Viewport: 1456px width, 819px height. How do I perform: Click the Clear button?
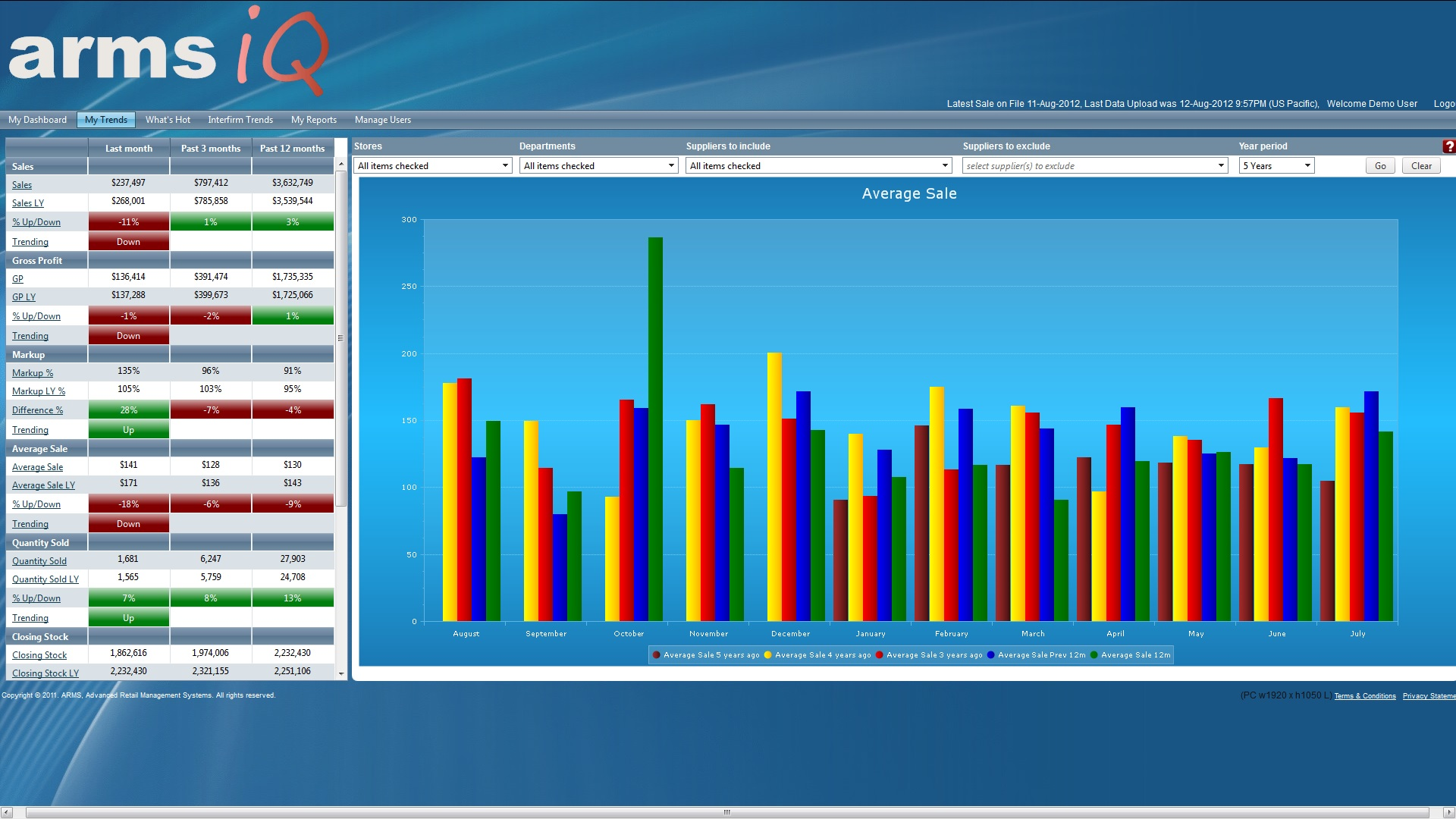1421,166
